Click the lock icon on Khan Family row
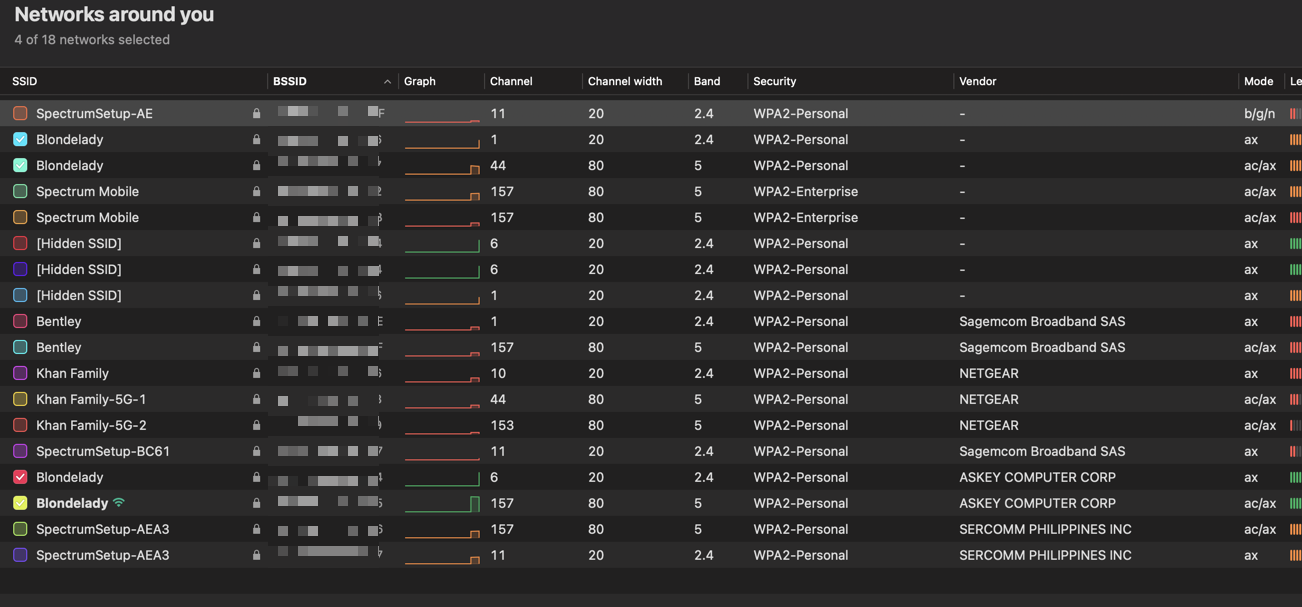The height and width of the screenshot is (607, 1302). (x=257, y=373)
